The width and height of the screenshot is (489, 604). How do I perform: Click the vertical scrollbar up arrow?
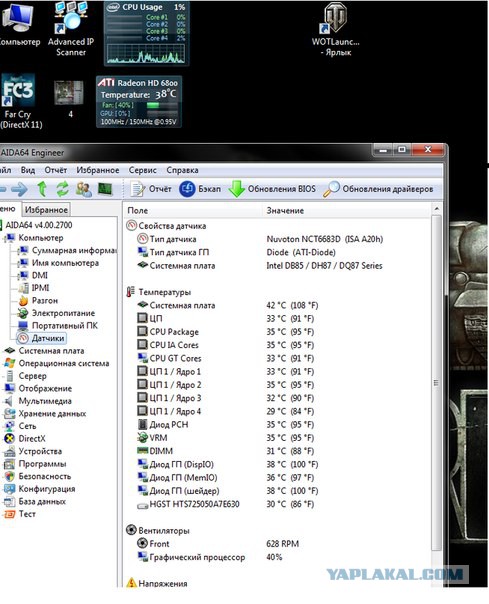click(437, 209)
